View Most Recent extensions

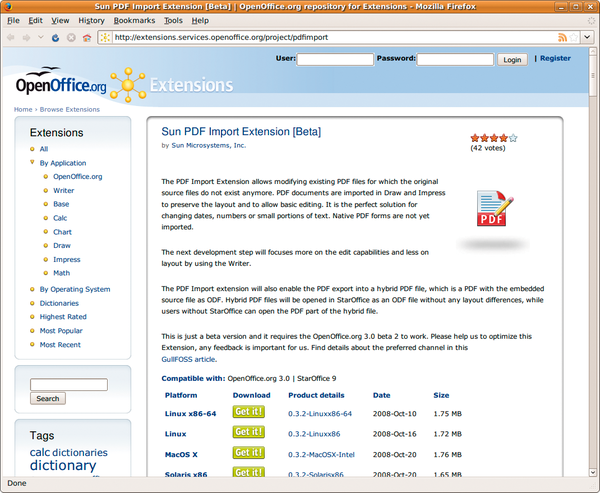coord(60,344)
